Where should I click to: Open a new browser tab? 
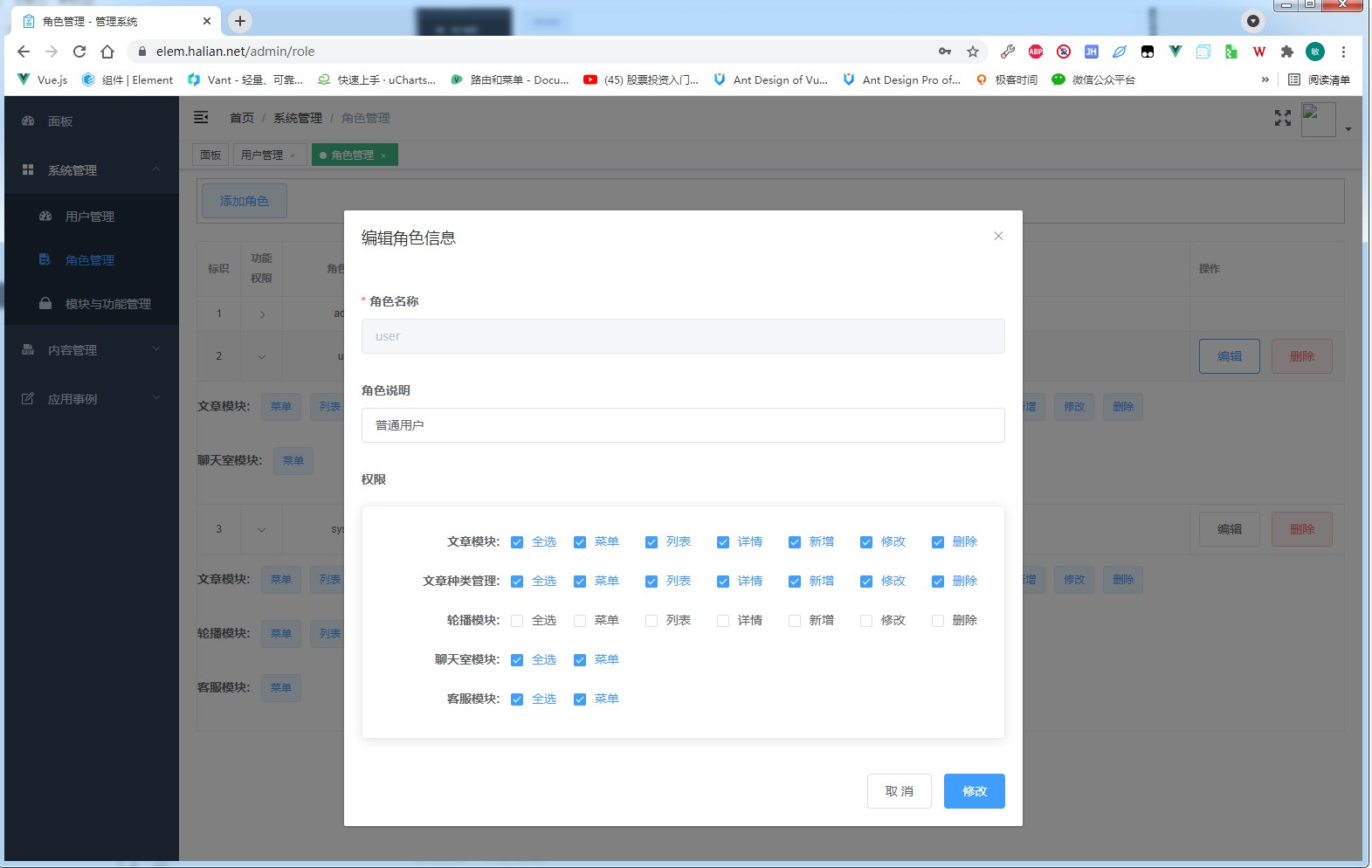240,21
